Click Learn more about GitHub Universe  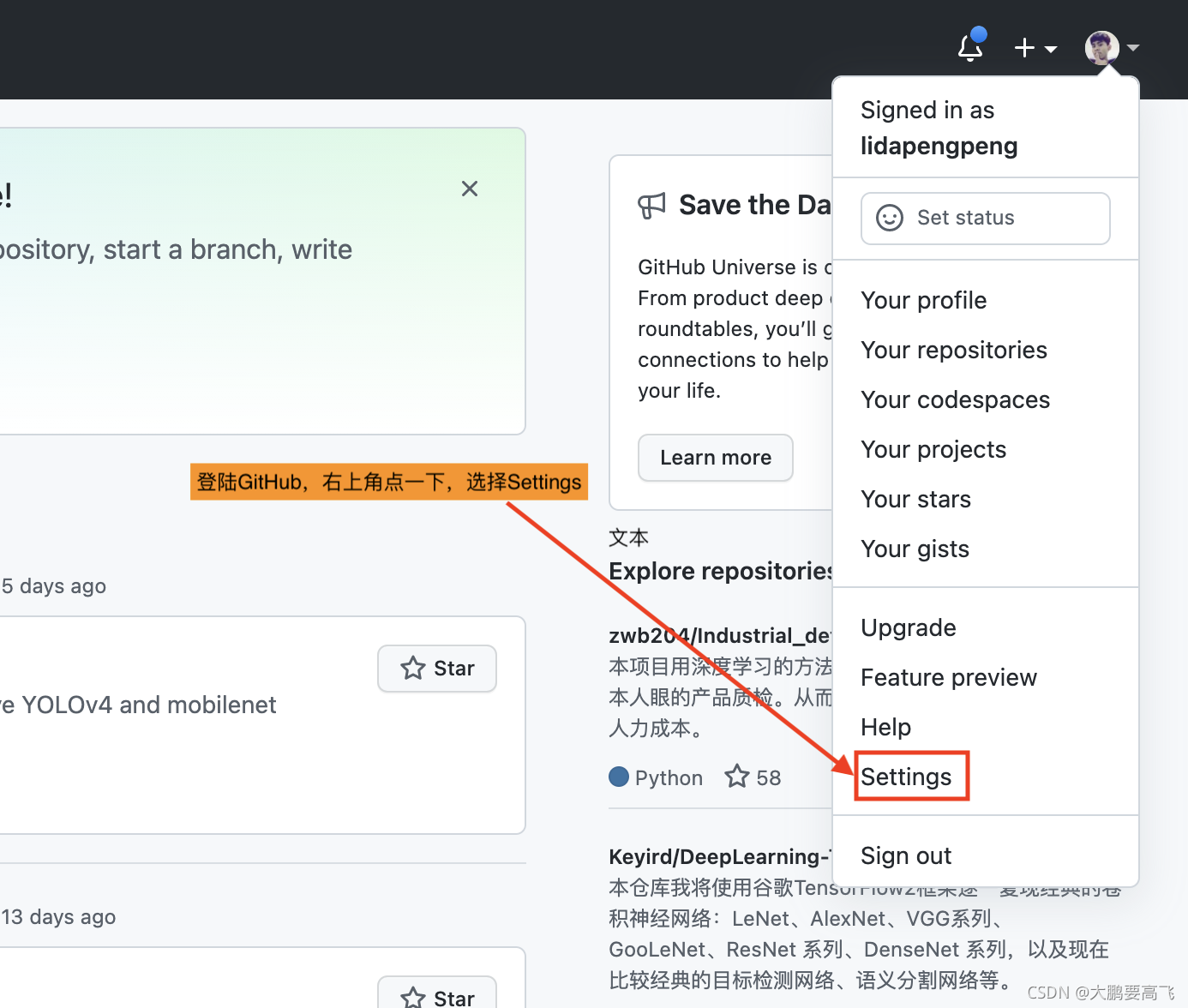point(716,458)
